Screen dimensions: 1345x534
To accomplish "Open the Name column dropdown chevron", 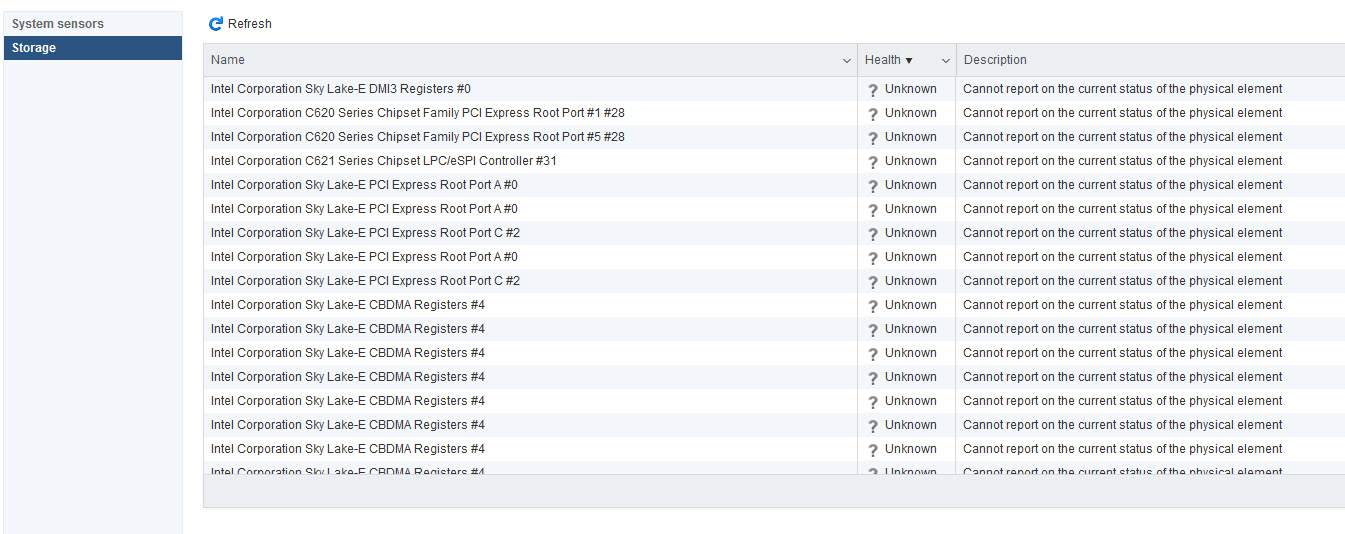I will coord(847,61).
